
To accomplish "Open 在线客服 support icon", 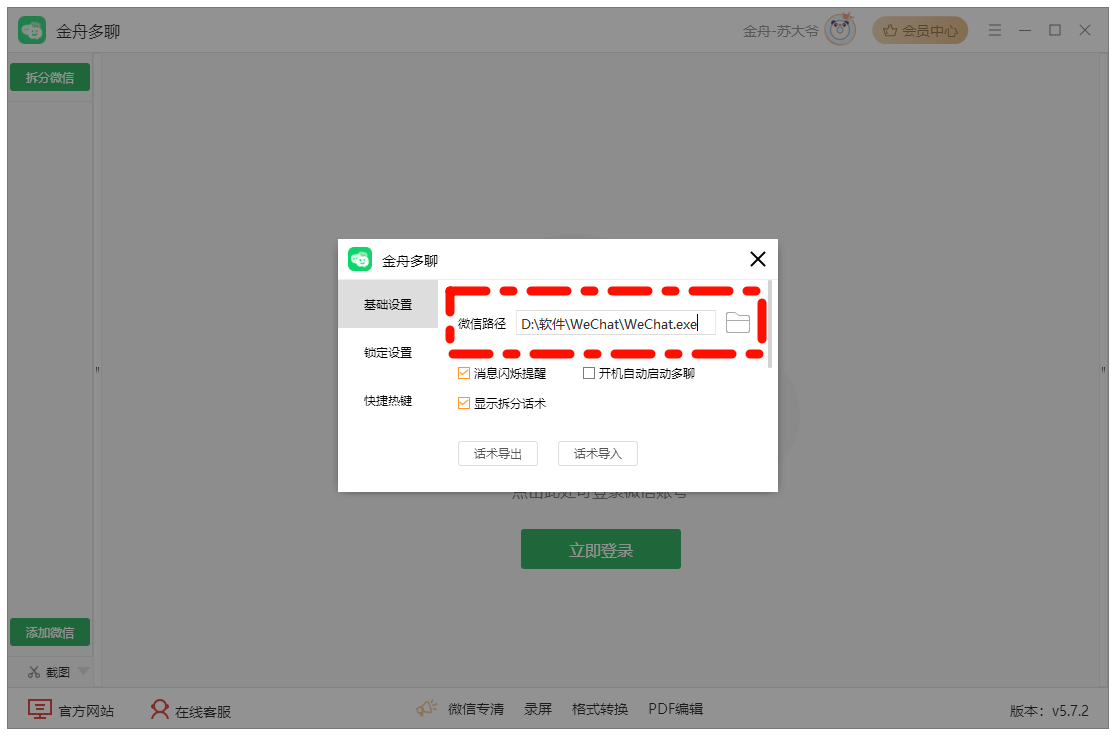I will pyautogui.click(x=159, y=709).
